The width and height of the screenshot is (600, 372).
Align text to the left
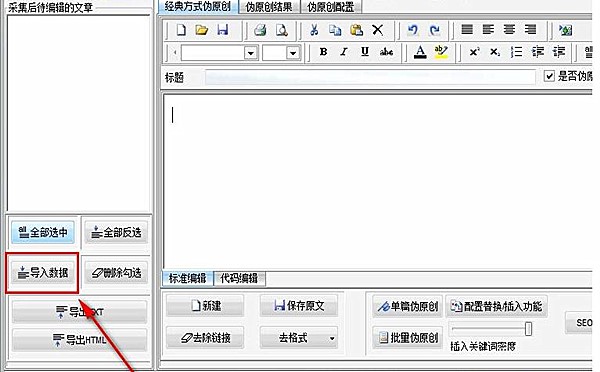pos(488,29)
